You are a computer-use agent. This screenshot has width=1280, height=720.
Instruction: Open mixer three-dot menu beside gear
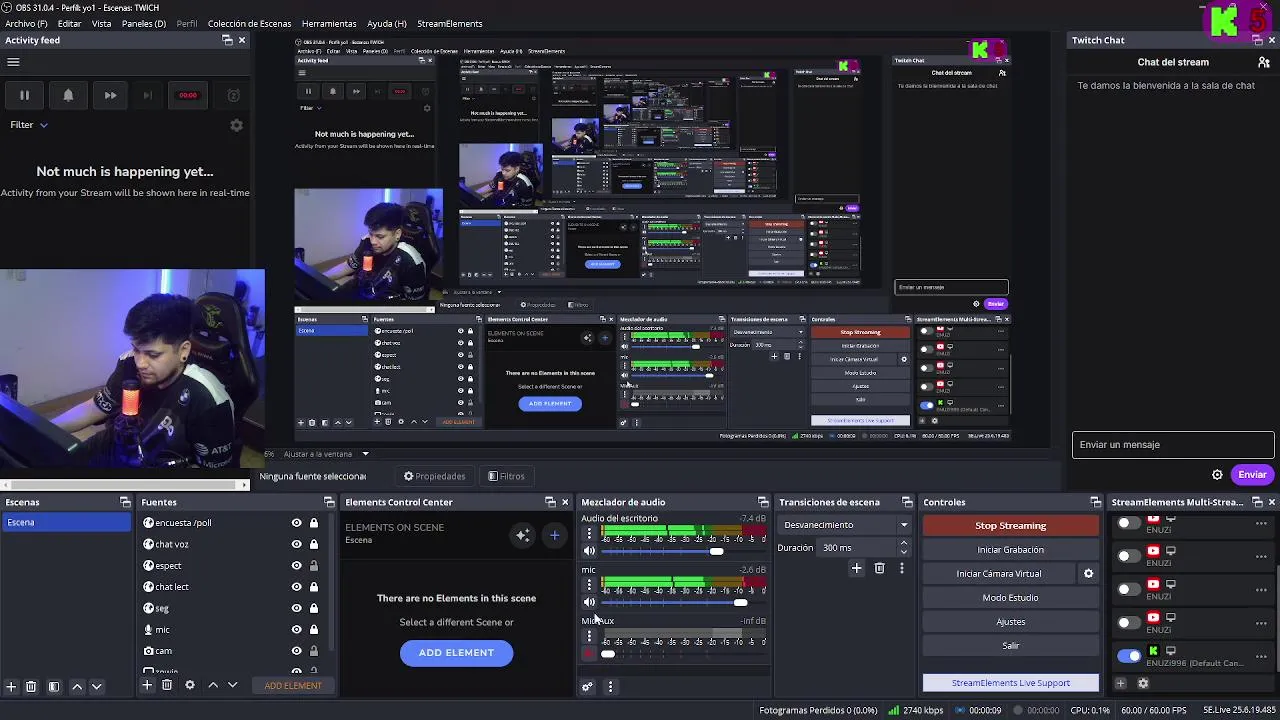[610, 687]
